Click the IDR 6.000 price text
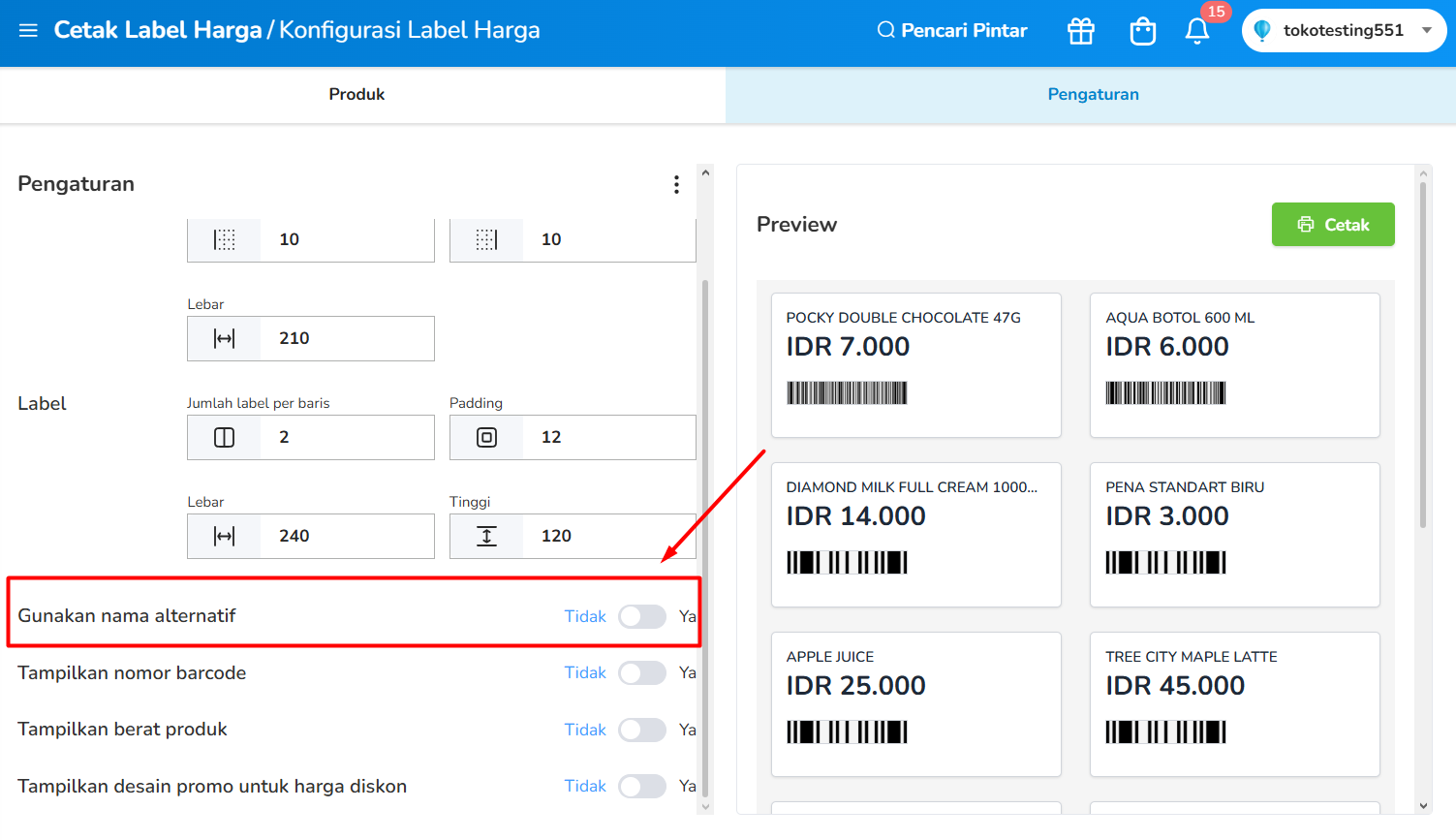 click(x=1167, y=347)
